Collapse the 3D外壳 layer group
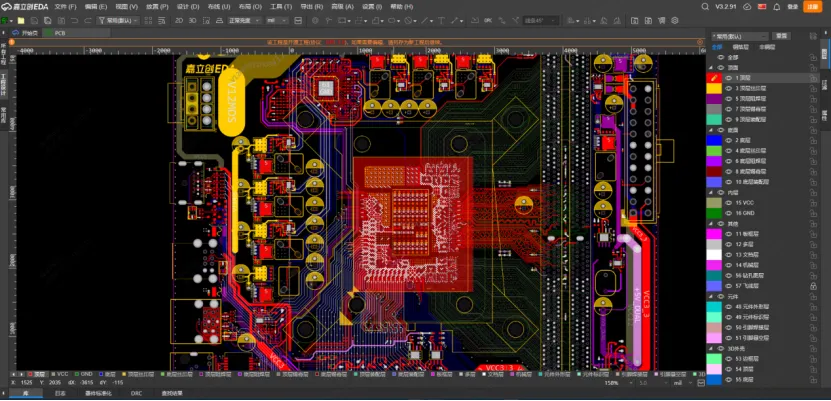 pos(711,349)
